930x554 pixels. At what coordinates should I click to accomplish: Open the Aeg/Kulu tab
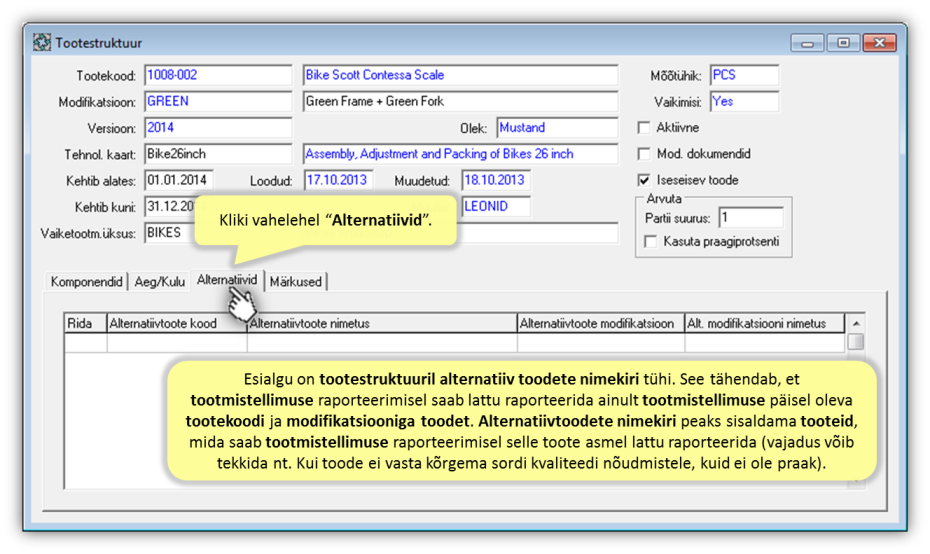(160, 282)
